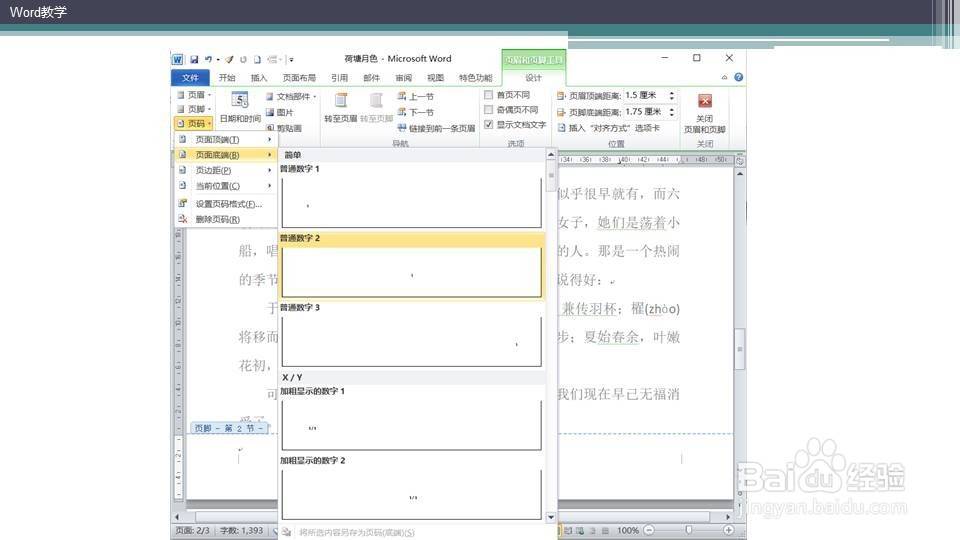Image resolution: width=960 pixels, height=540 pixels.
Task: Click Insert Alignment Tab (插入对齐方式选项卡) icon
Action: [561, 128]
